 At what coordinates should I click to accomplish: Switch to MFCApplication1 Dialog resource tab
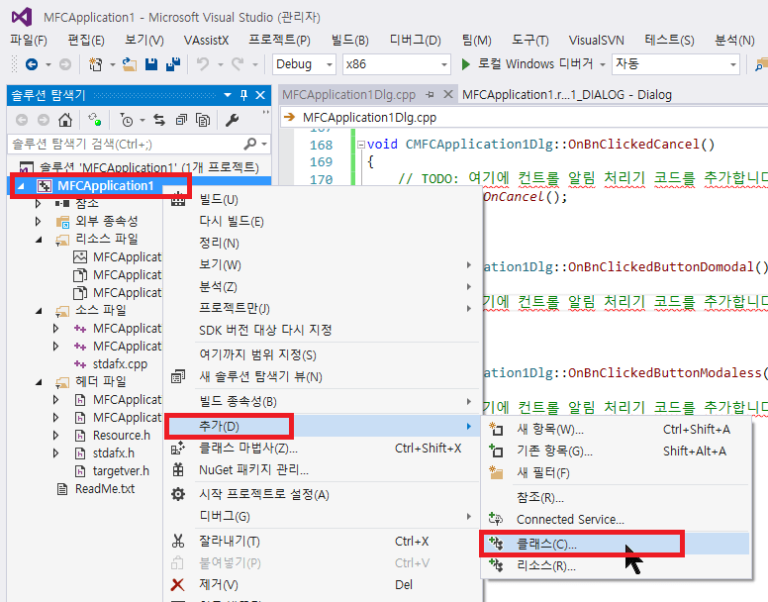coord(567,95)
